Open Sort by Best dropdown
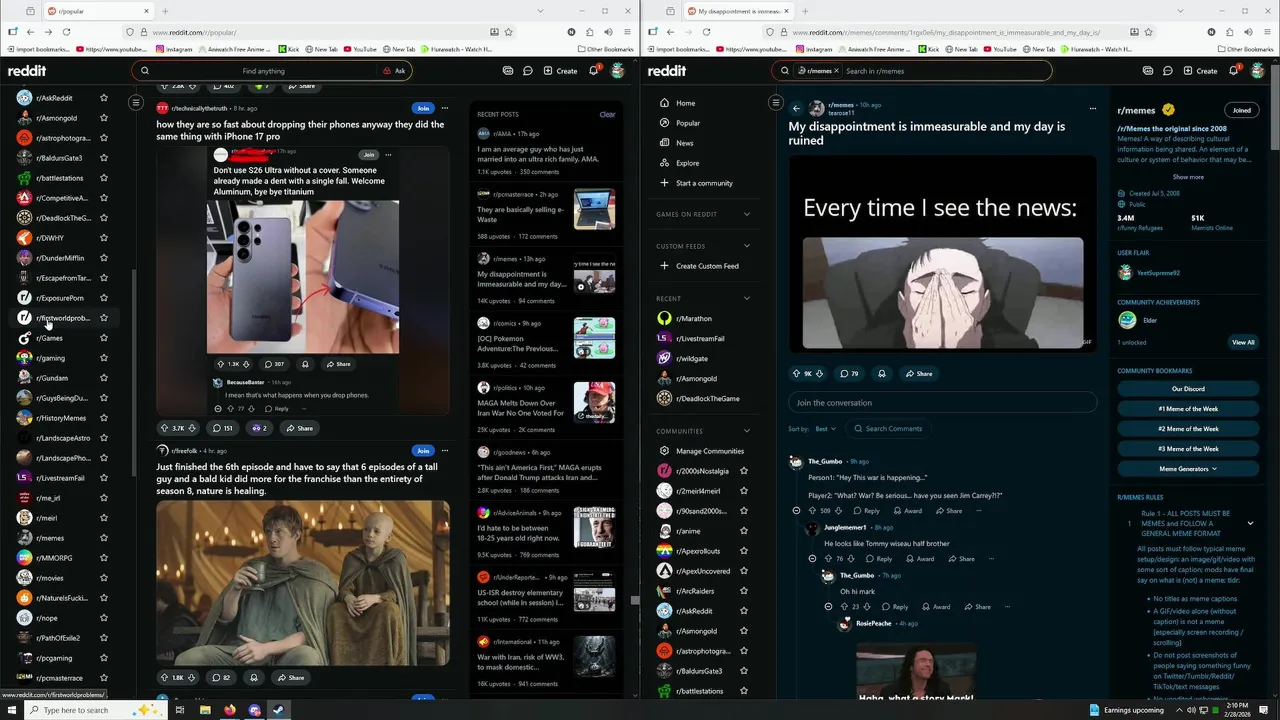The height and width of the screenshot is (720, 1280). [825, 429]
